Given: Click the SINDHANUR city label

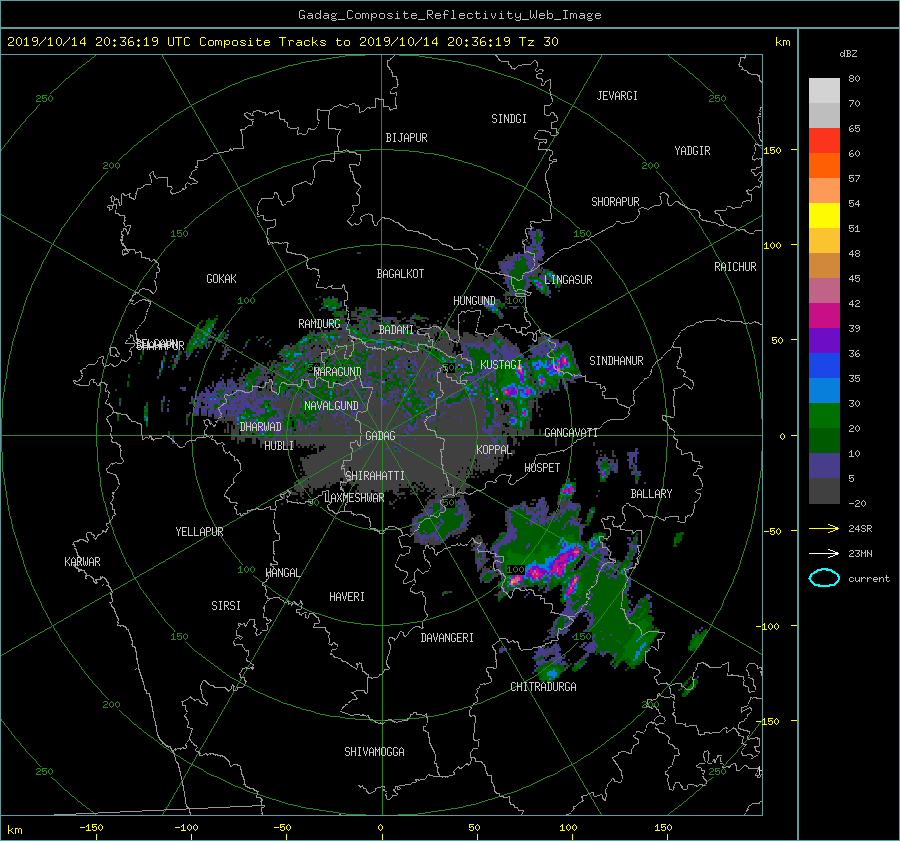Looking at the screenshot, I should pos(616,361).
